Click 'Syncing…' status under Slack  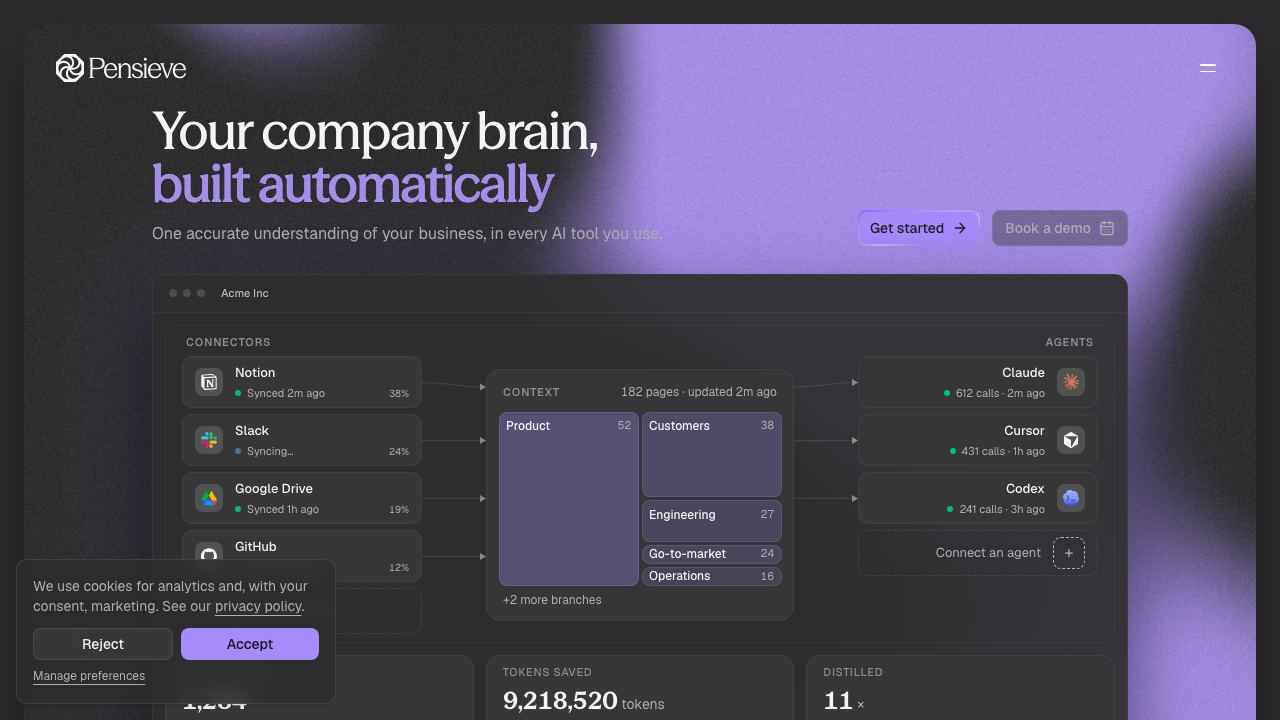(x=270, y=451)
